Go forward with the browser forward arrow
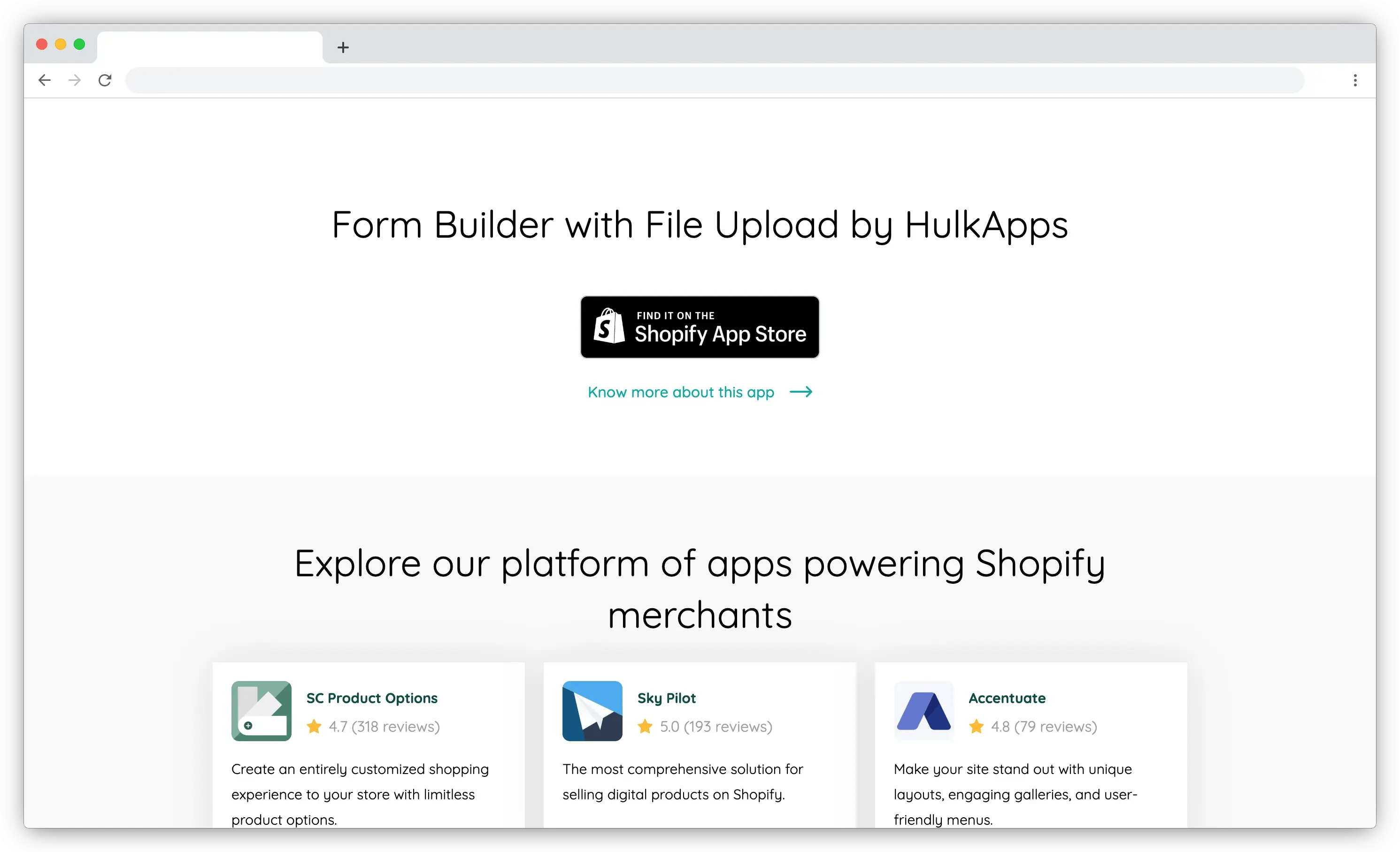Screen dimensions: 1400x852 point(75,80)
